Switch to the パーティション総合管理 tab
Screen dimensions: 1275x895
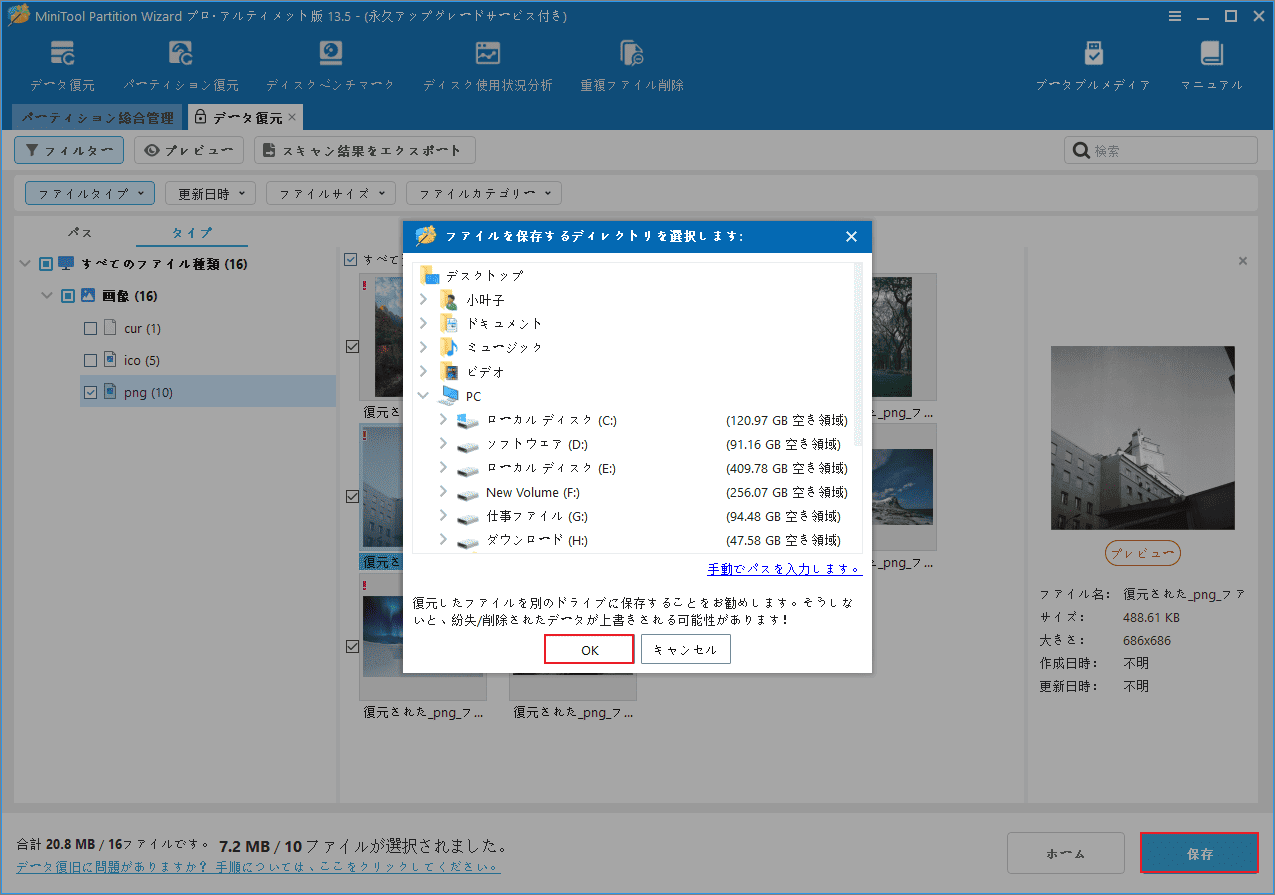click(x=95, y=117)
